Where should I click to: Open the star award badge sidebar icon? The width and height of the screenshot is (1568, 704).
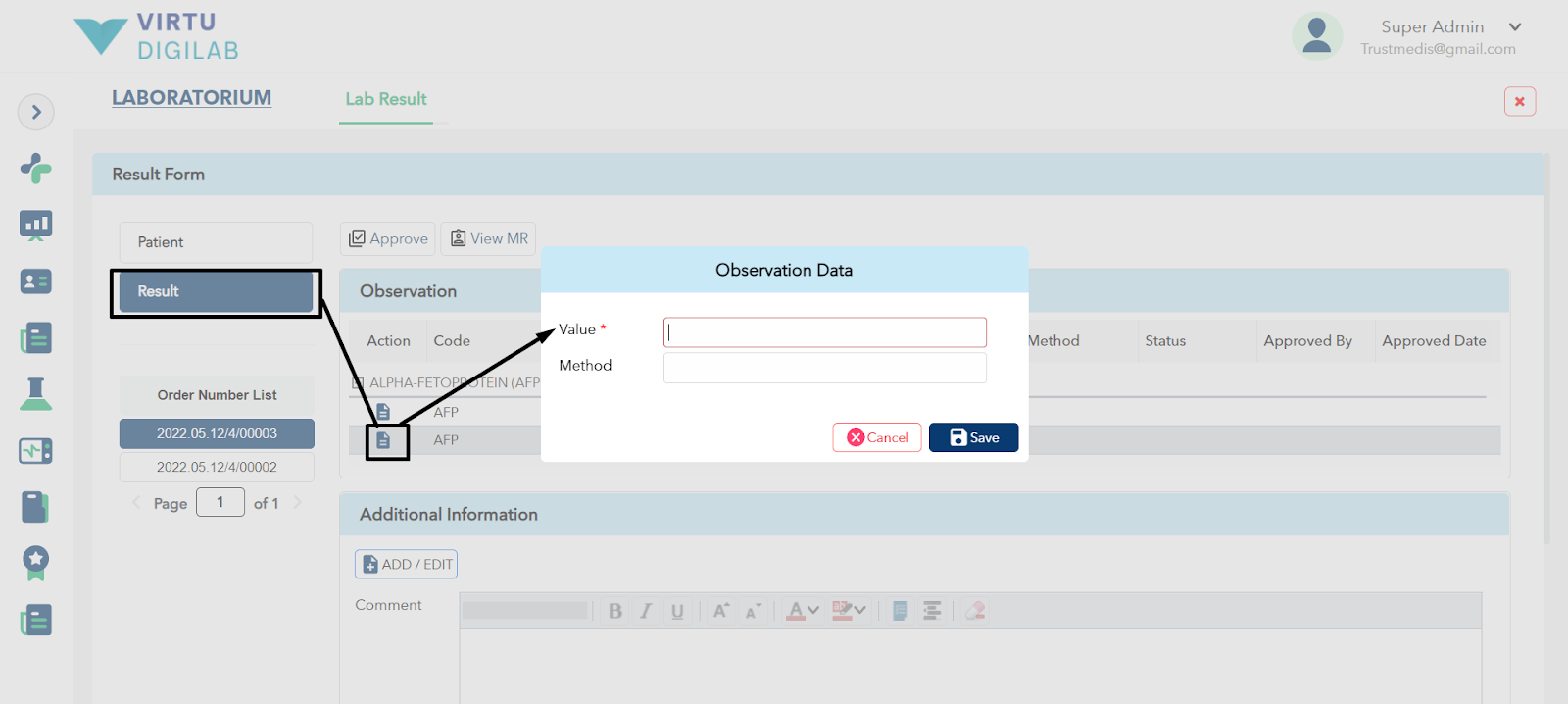pos(36,563)
